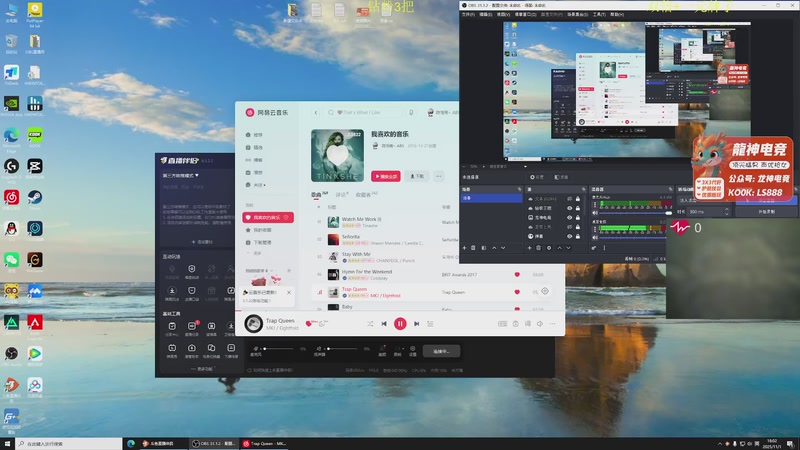Select the highlighted scene in OBS scene list

pyautogui.click(x=490, y=198)
